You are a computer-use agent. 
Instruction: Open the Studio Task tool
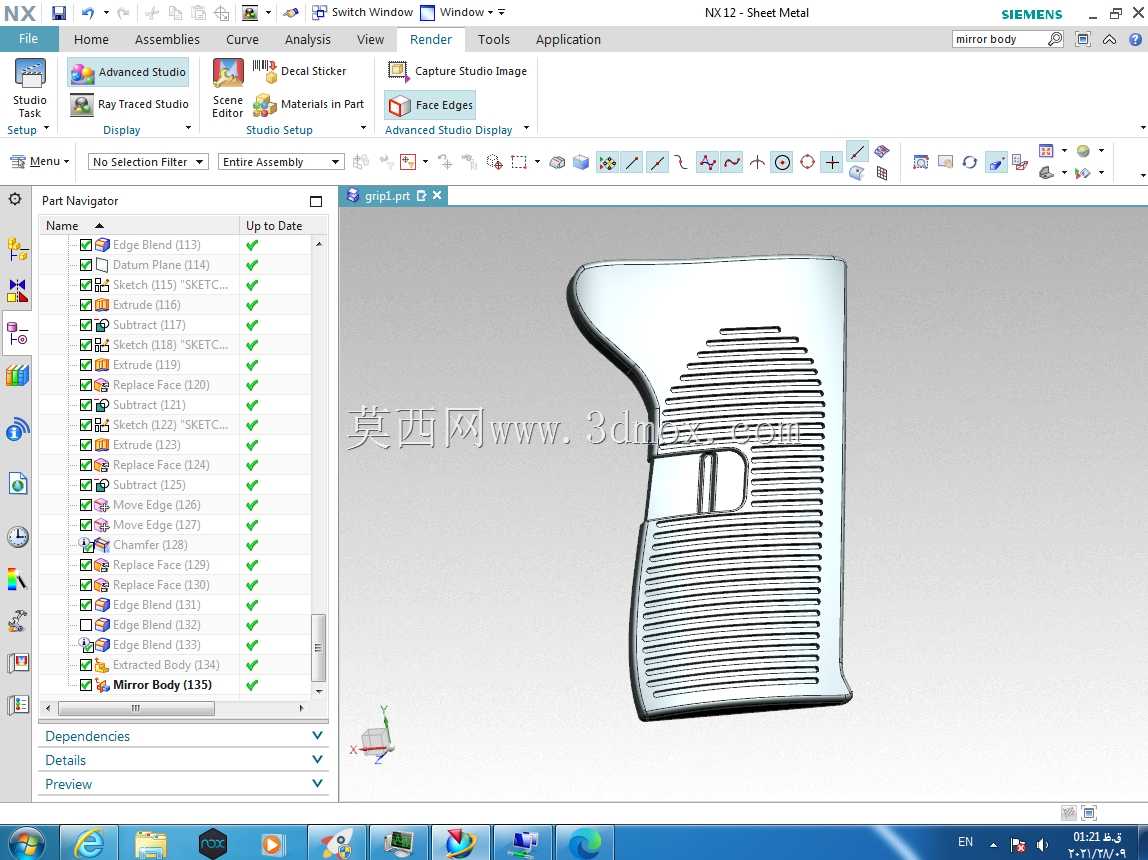[29, 89]
